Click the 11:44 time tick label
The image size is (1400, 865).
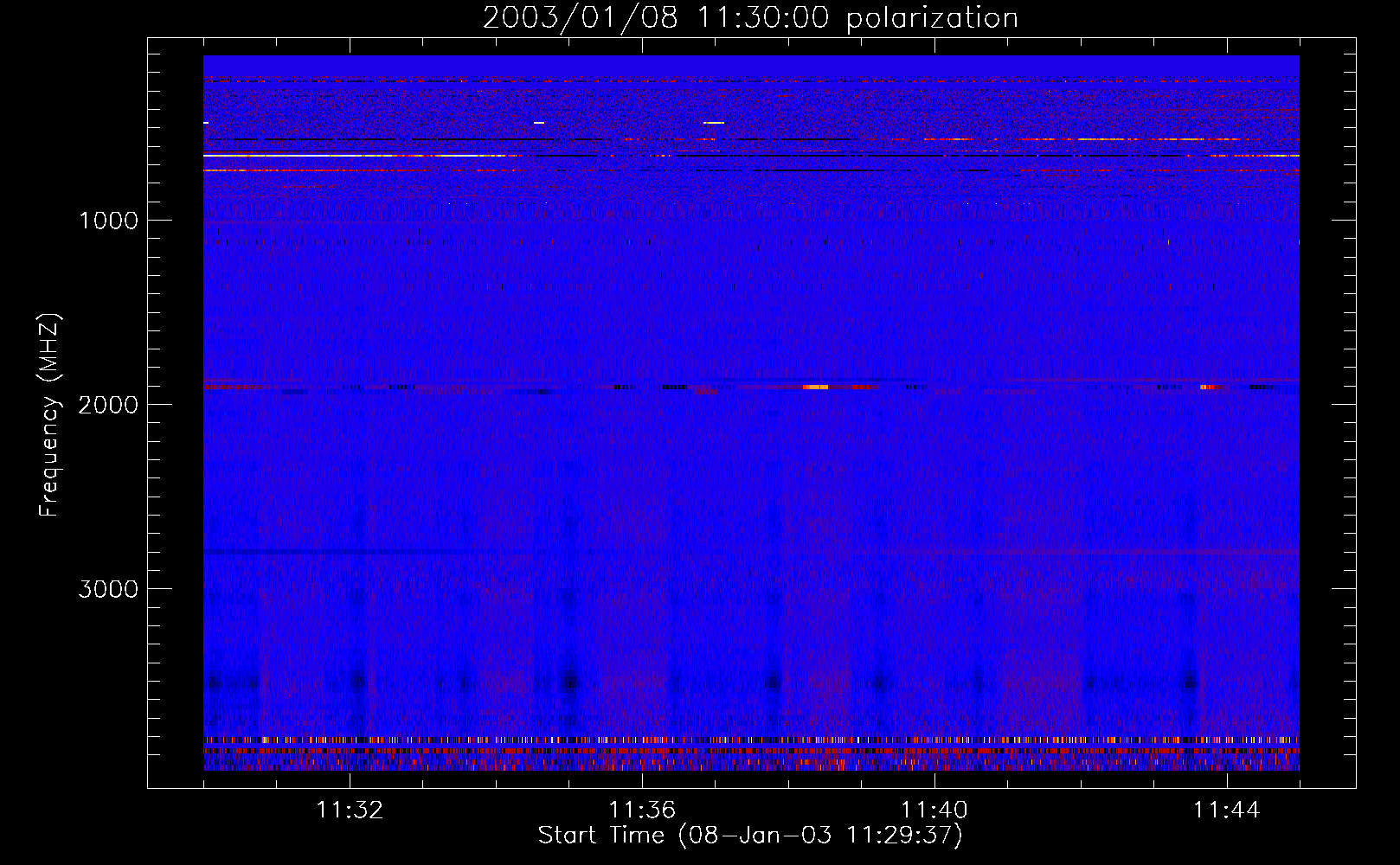(x=1226, y=811)
